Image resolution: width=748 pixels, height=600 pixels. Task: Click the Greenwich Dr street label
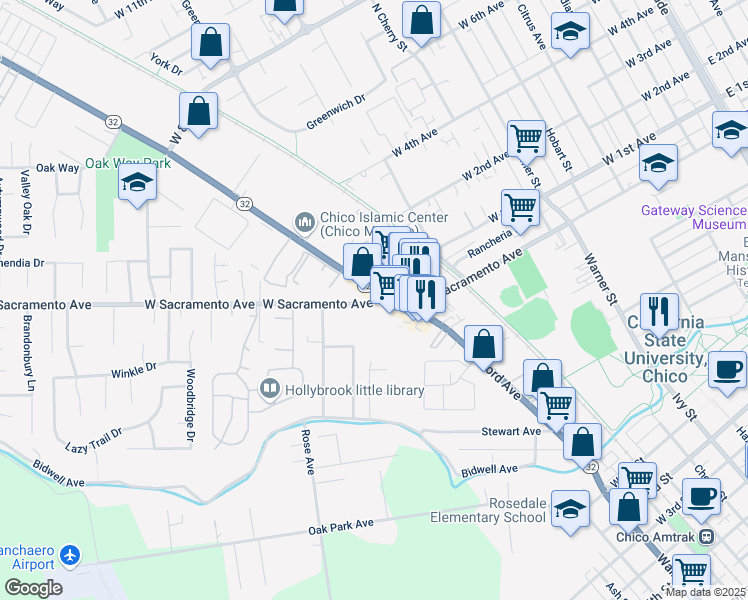(336, 112)
